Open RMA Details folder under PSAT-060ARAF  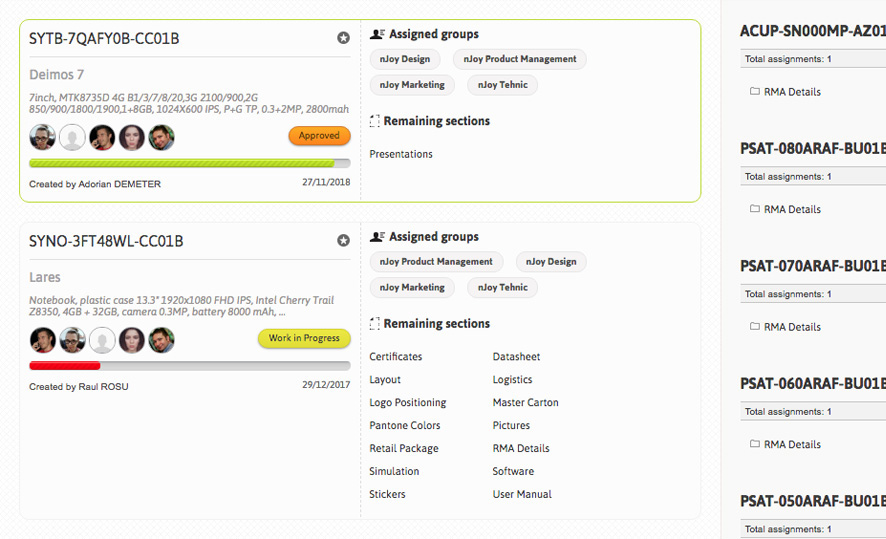(x=785, y=444)
